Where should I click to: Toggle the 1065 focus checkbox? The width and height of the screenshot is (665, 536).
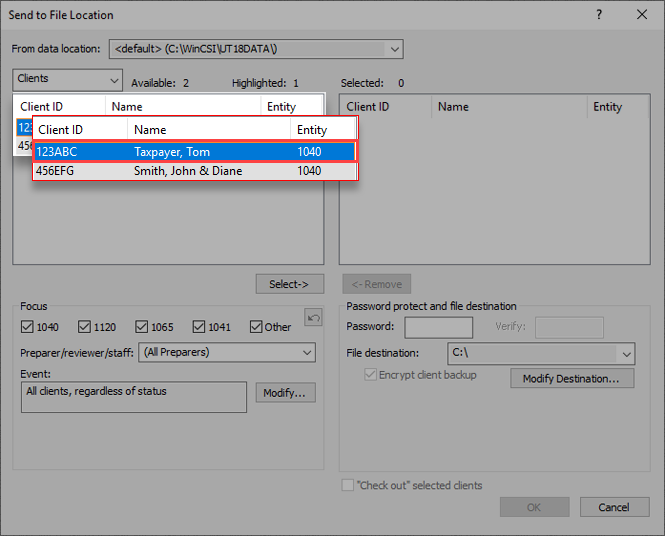click(x=142, y=327)
